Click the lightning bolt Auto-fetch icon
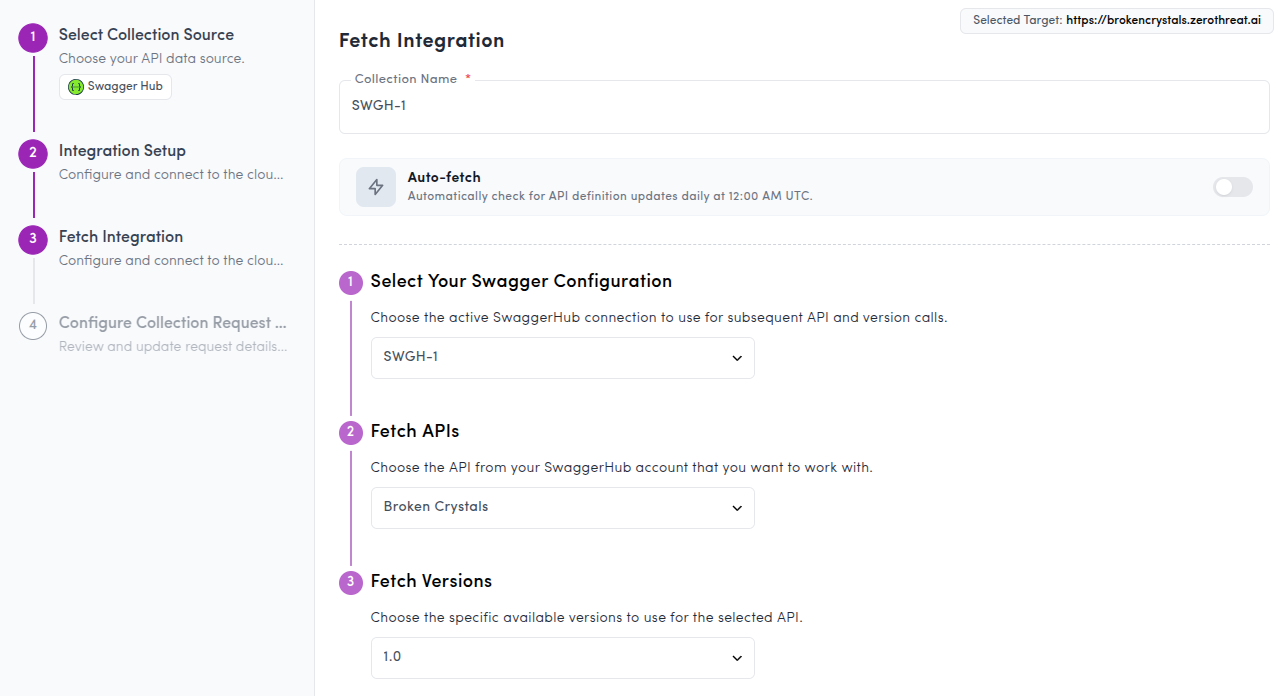 376,187
